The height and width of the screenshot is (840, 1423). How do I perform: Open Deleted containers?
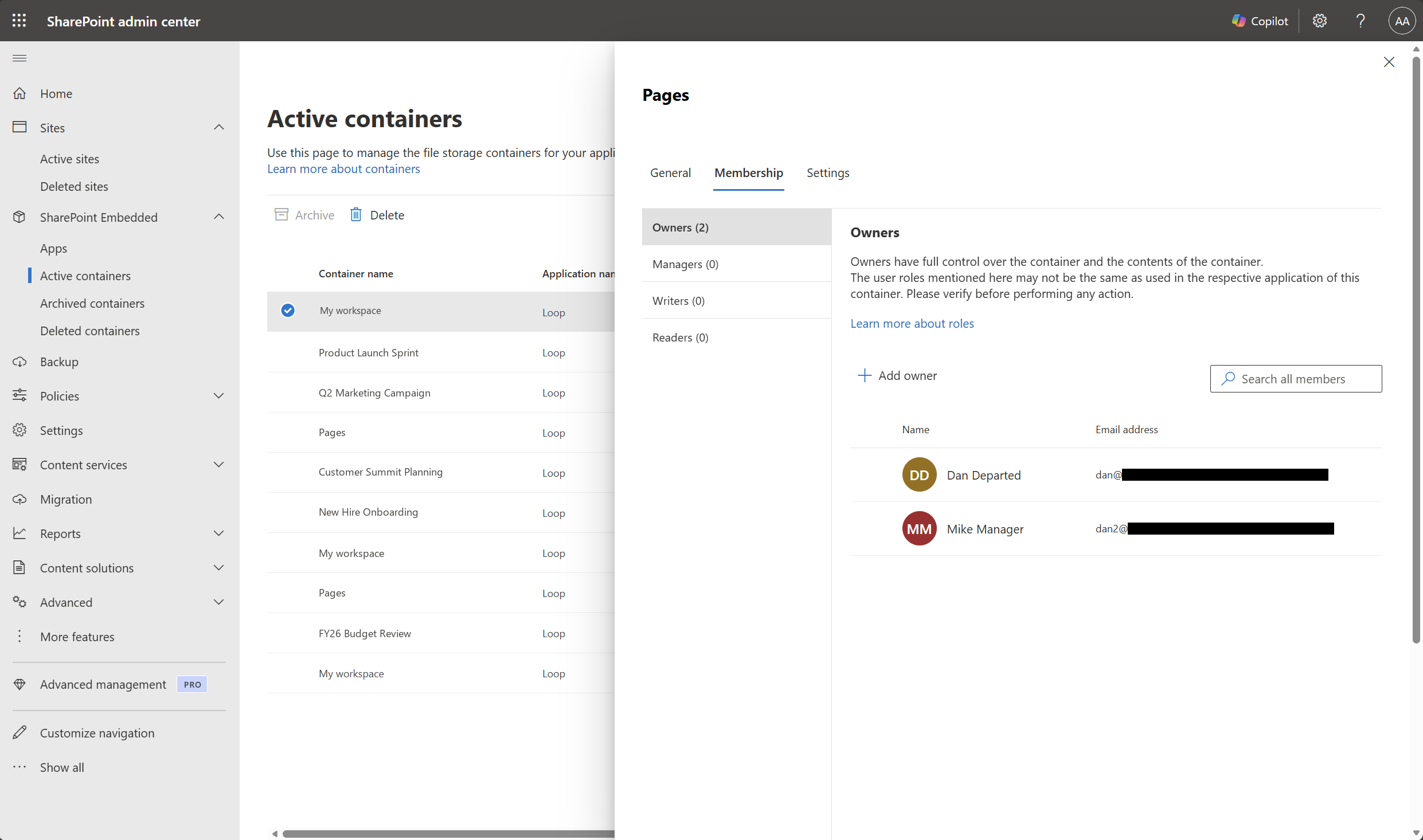(90, 331)
